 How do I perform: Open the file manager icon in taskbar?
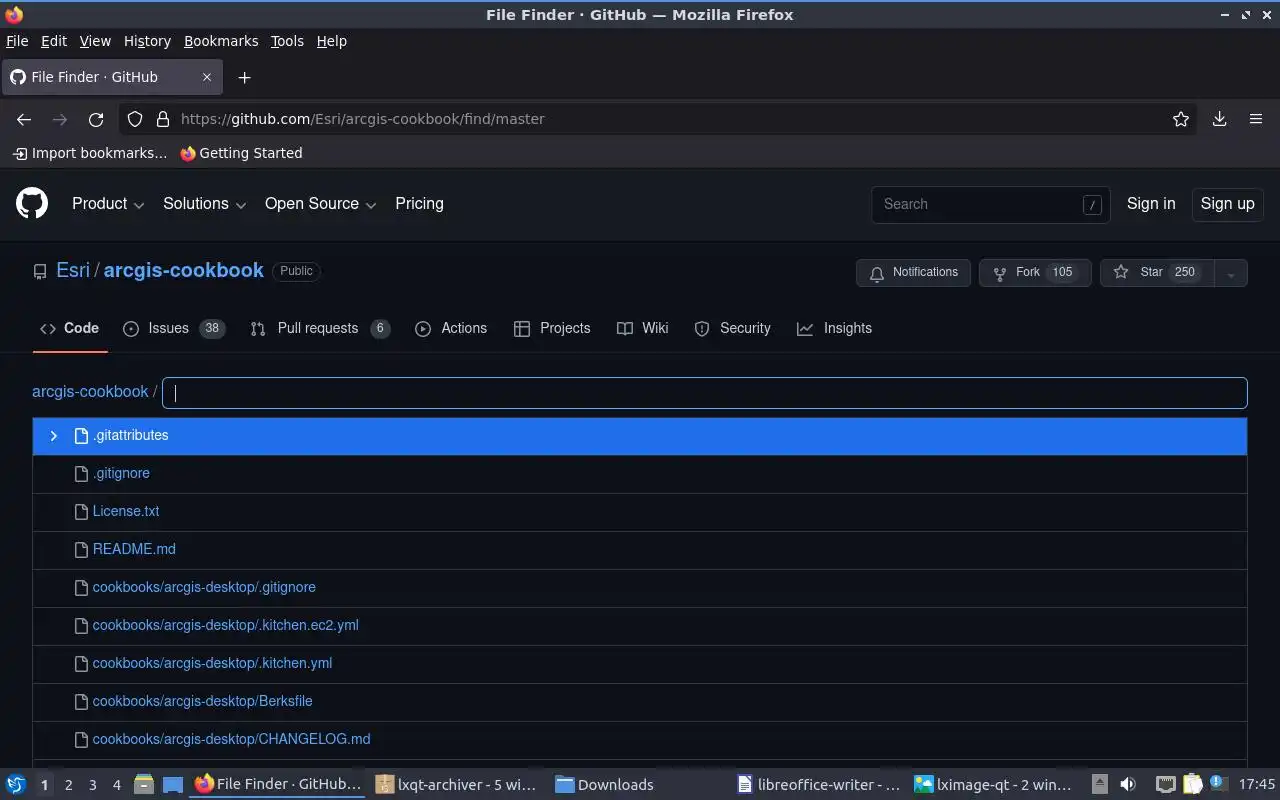click(144, 785)
